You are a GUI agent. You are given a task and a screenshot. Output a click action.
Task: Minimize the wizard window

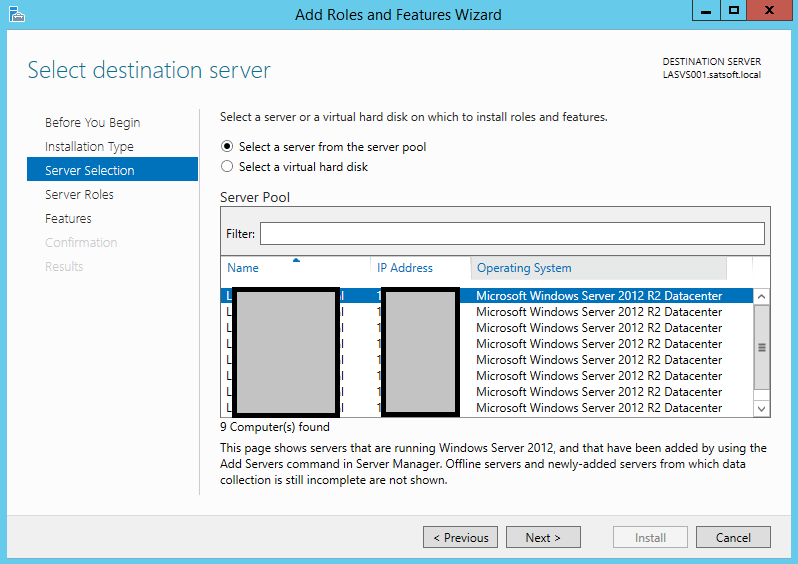pyautogui.click(x=706, y=11)
